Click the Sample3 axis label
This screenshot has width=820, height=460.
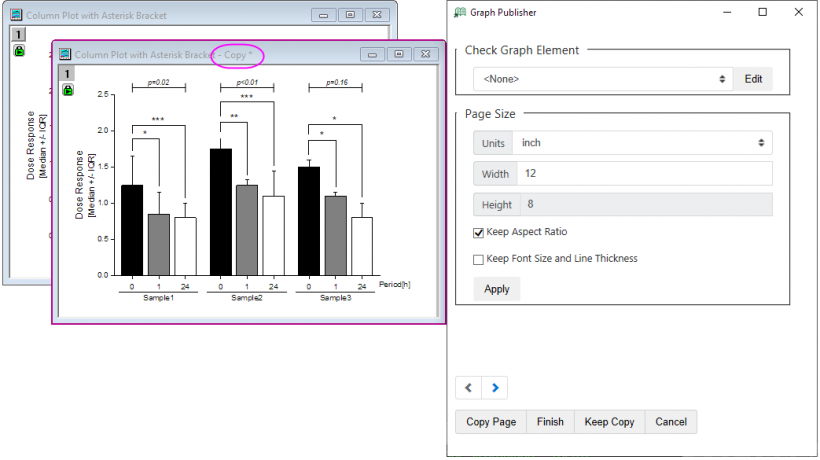click(335, 298)
